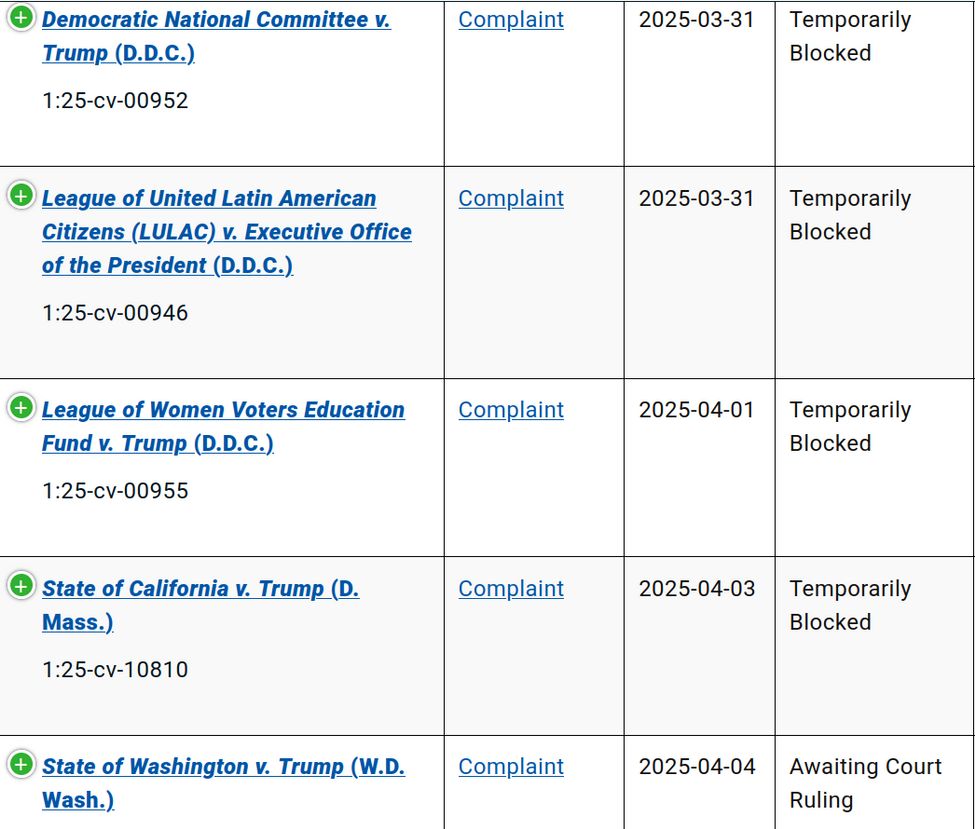This screenshot has width=975, height=829.
Task: Open the League of United Latin American Citizens link
Action: (209, 199)
